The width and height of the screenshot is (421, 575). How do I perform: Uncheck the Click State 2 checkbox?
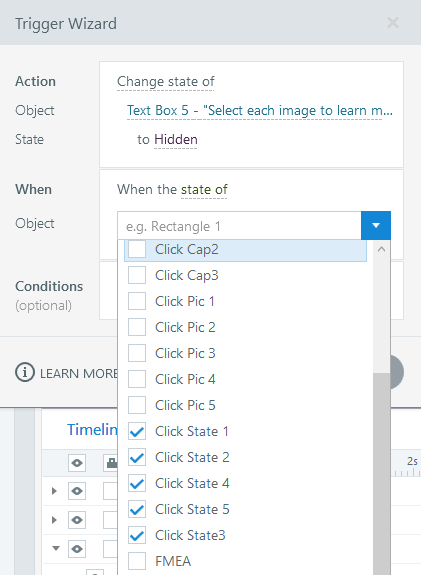pos(137,457)
